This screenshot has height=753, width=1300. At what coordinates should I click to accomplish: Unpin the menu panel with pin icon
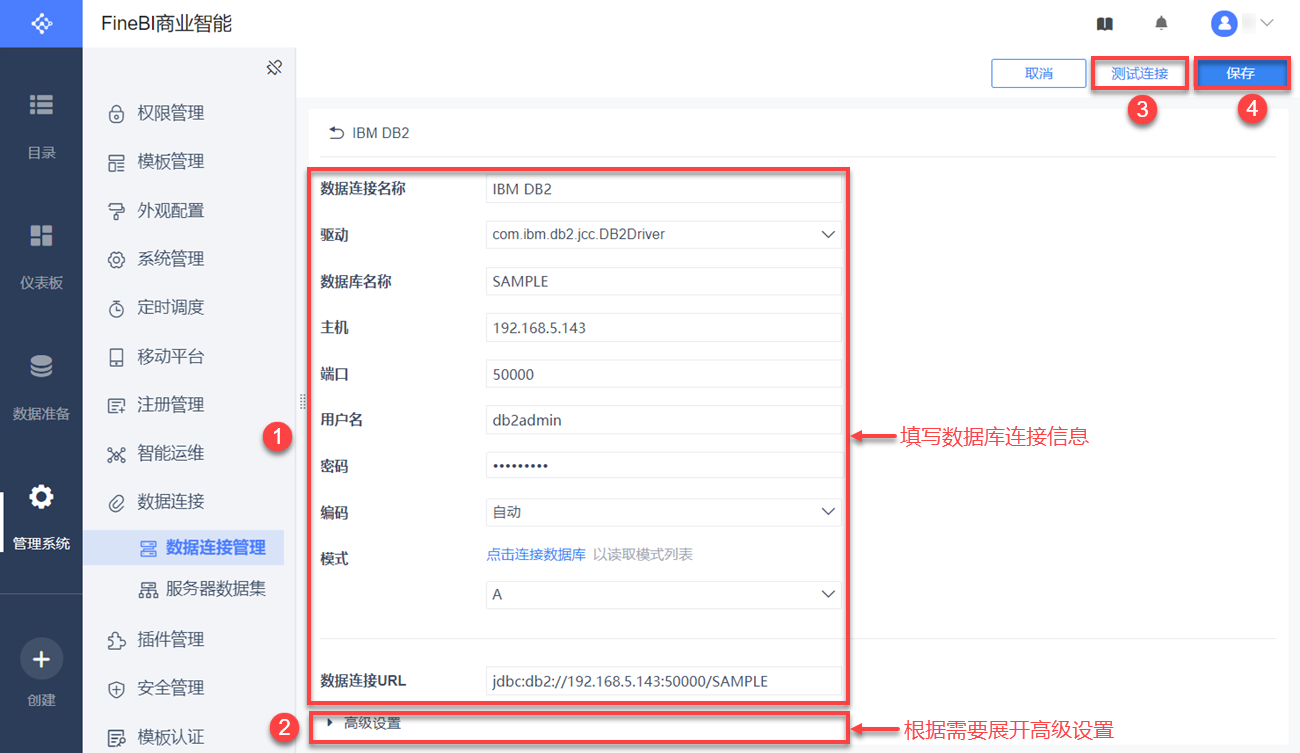pos(274,68)
